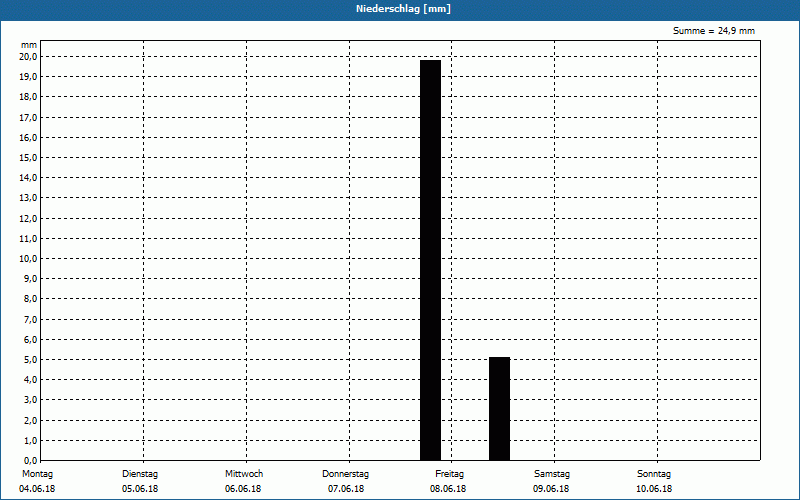
Task: Click the 'Donnerstag' day label
Action: pos(345,474)
